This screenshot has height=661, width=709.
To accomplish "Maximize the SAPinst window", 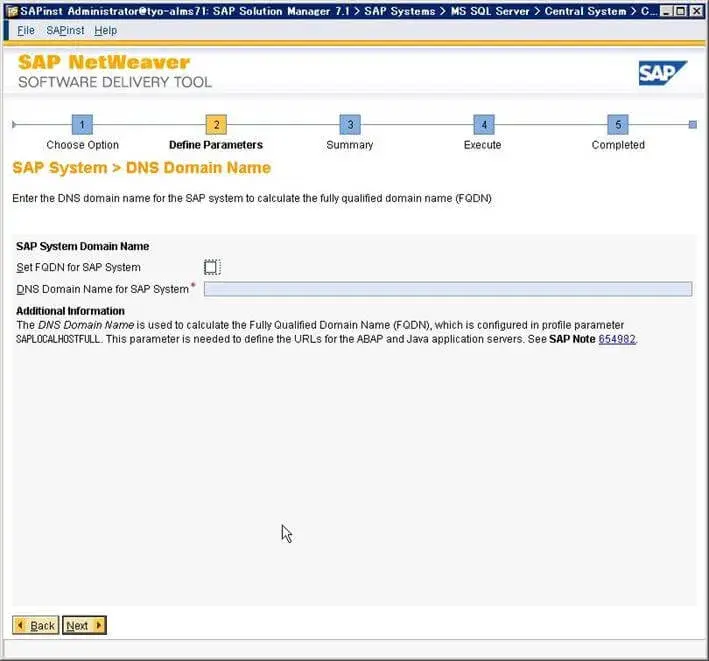I will (680, 11).
